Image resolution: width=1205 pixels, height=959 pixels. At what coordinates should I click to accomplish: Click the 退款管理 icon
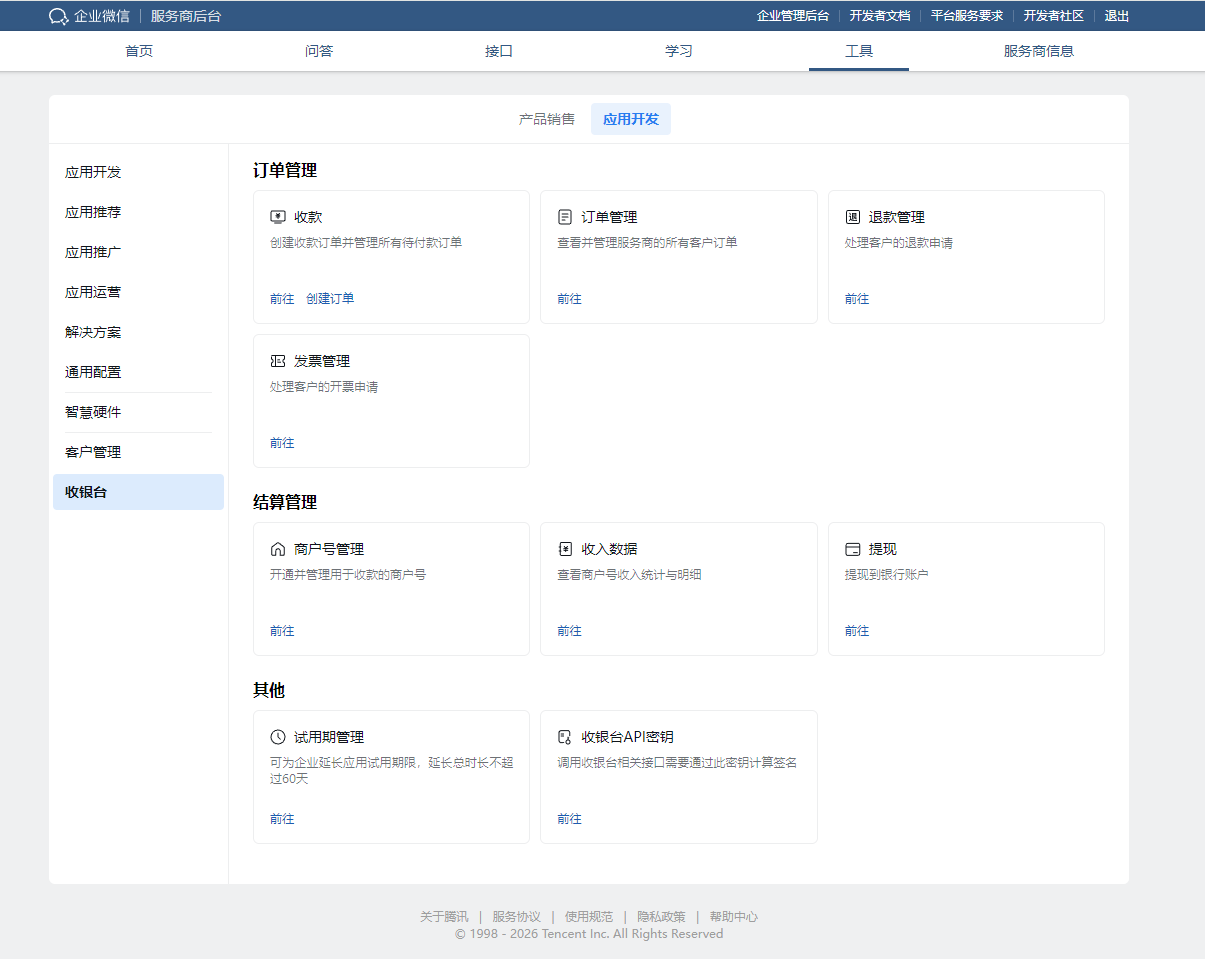(x=853, y=217)
